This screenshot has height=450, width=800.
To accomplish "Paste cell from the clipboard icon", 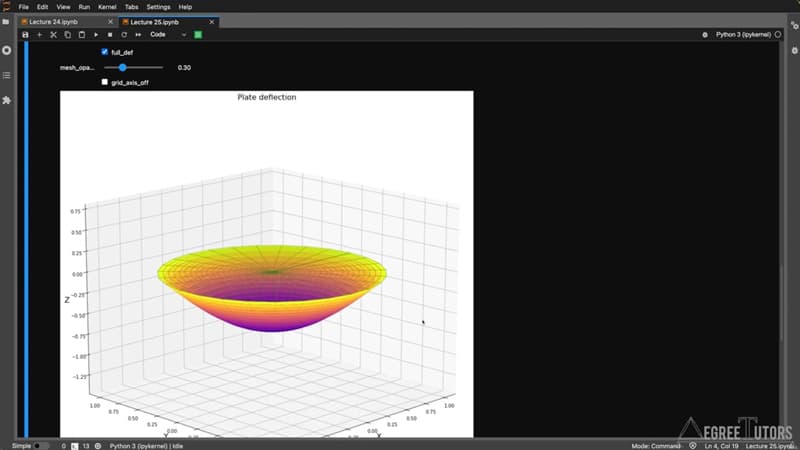I will 82,35.
